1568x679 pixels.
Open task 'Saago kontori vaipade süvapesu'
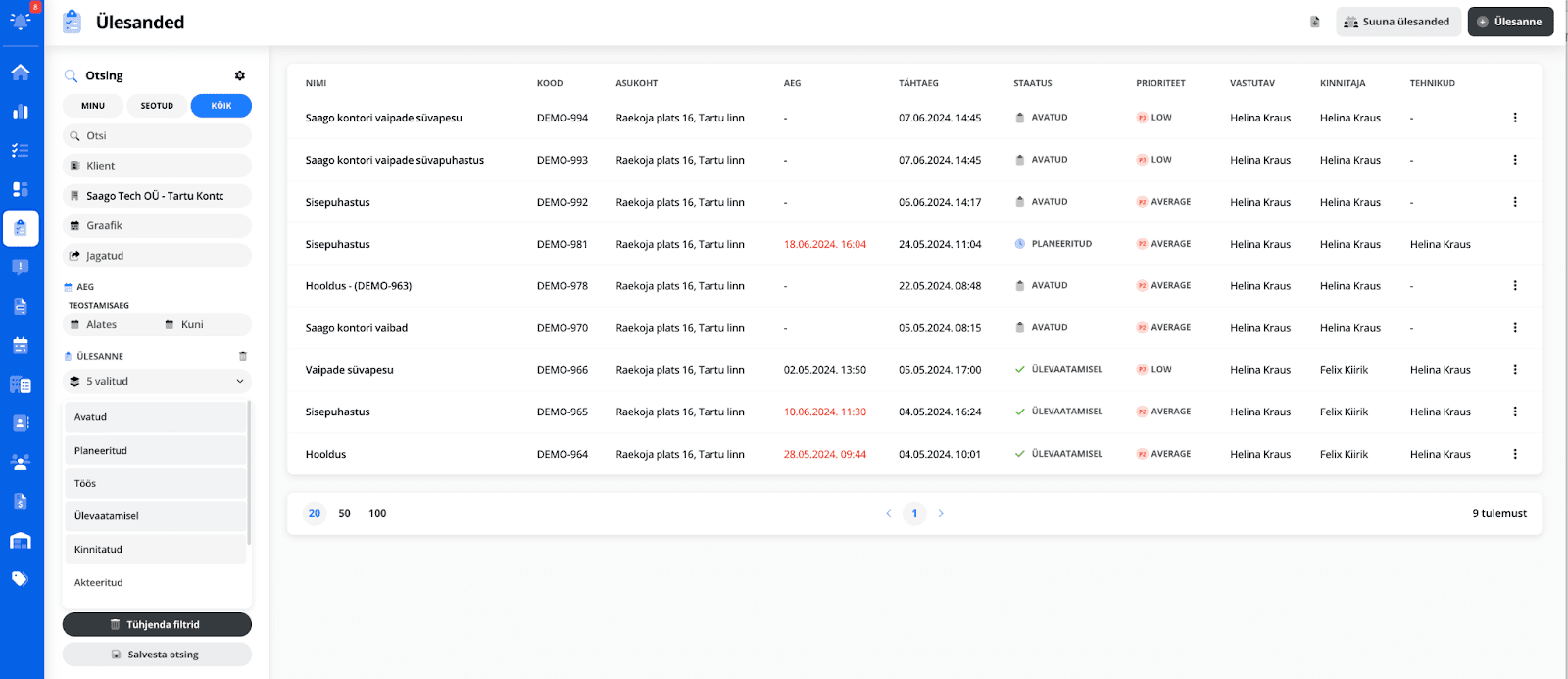click(384, 118)
